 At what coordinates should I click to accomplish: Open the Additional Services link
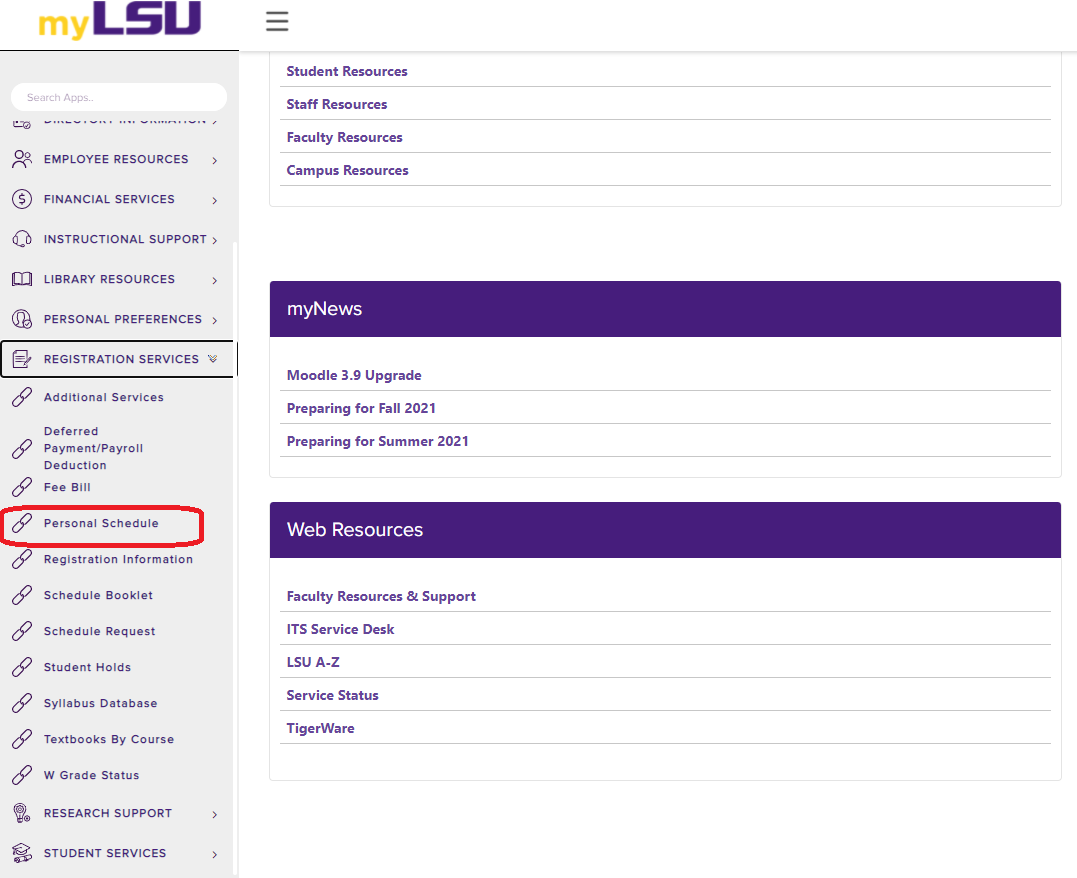[104, 397]
